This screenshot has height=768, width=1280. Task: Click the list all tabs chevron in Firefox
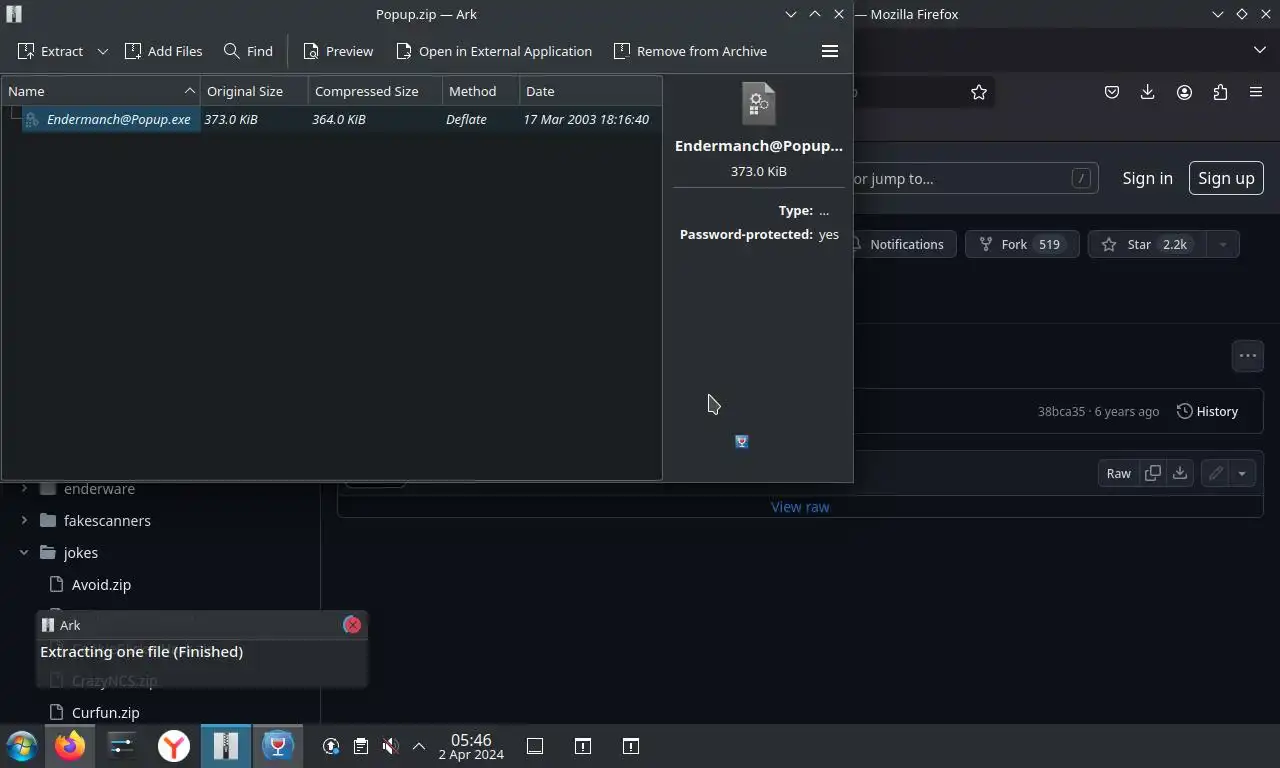[x=1259, y=50]
